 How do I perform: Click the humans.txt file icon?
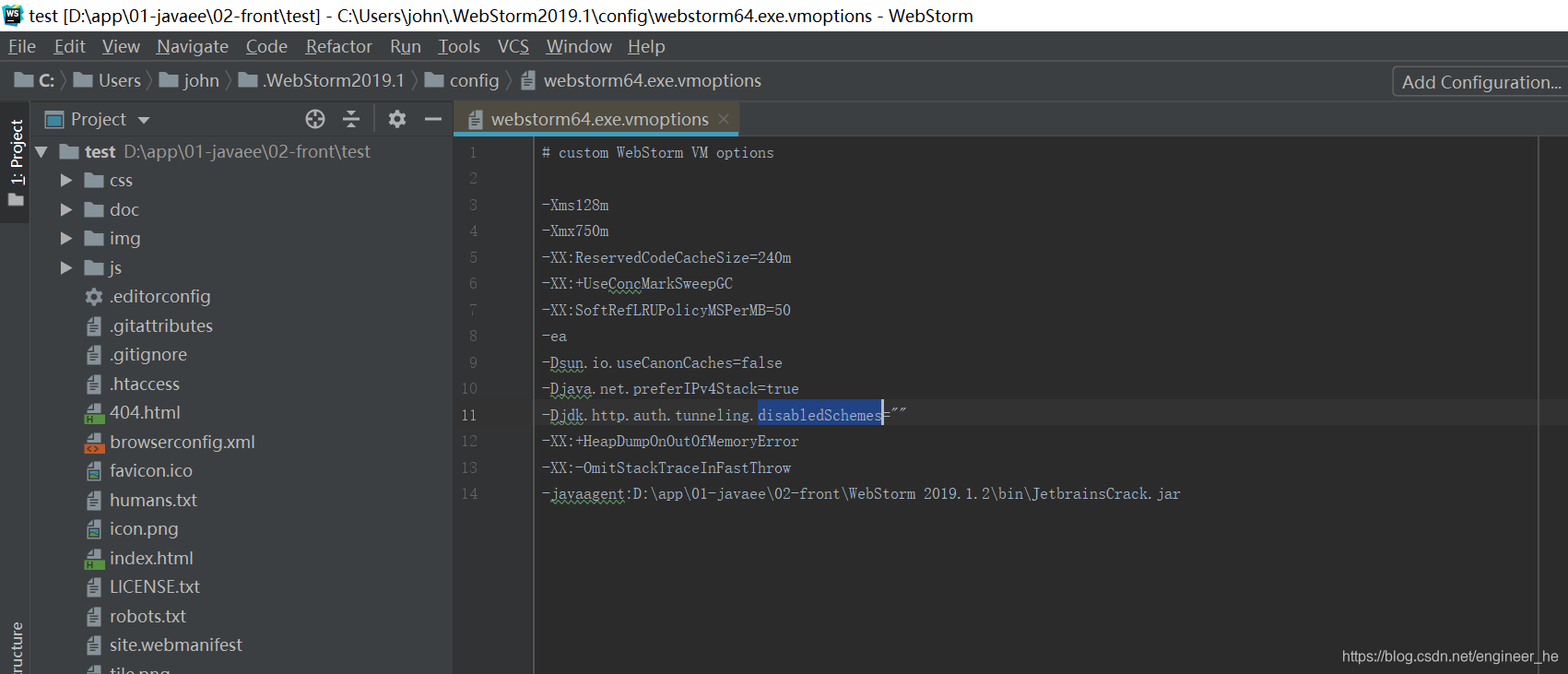point(94,501)
